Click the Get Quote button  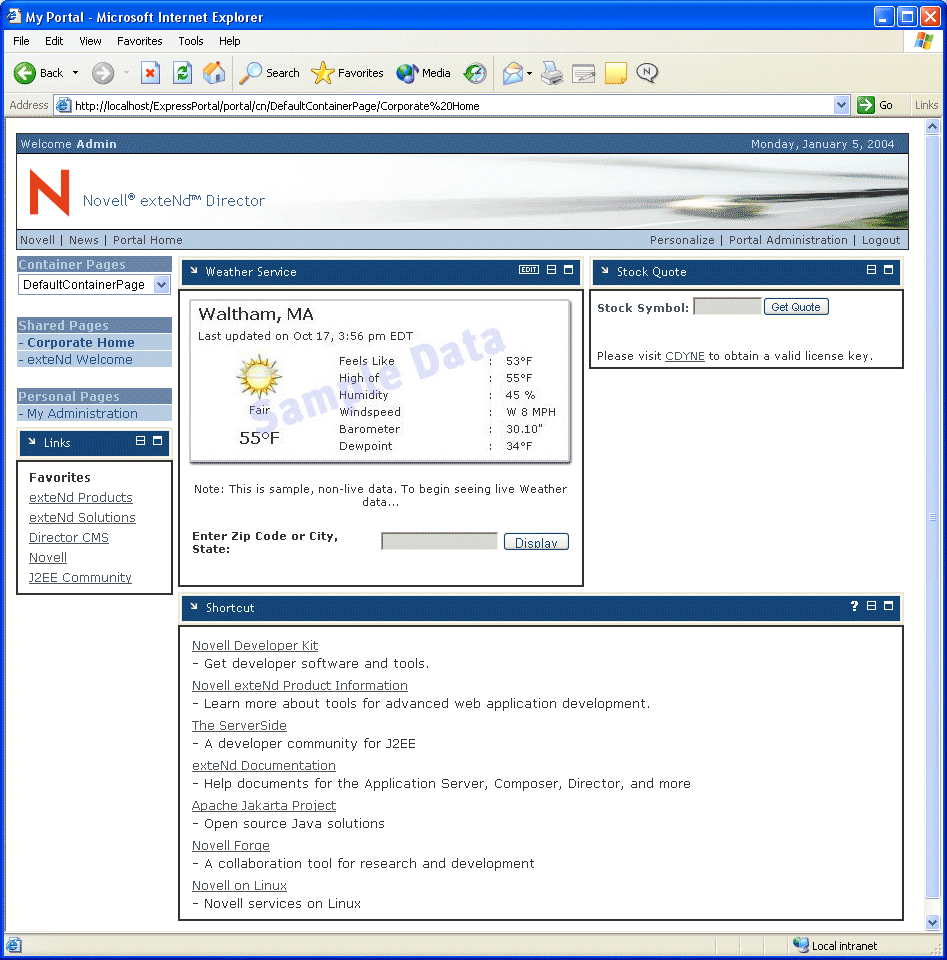pos(795,306)
